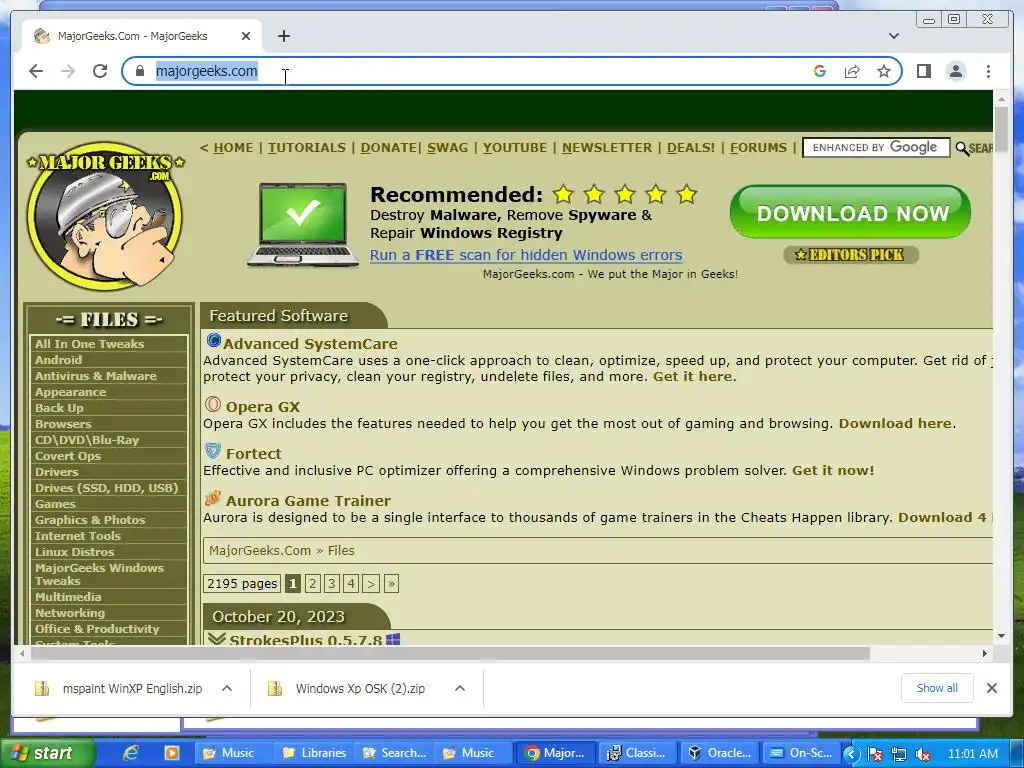Screen dimensions: 1024x768
Task: Open 'Networking' file category
Action: click(x=69, y=613)
